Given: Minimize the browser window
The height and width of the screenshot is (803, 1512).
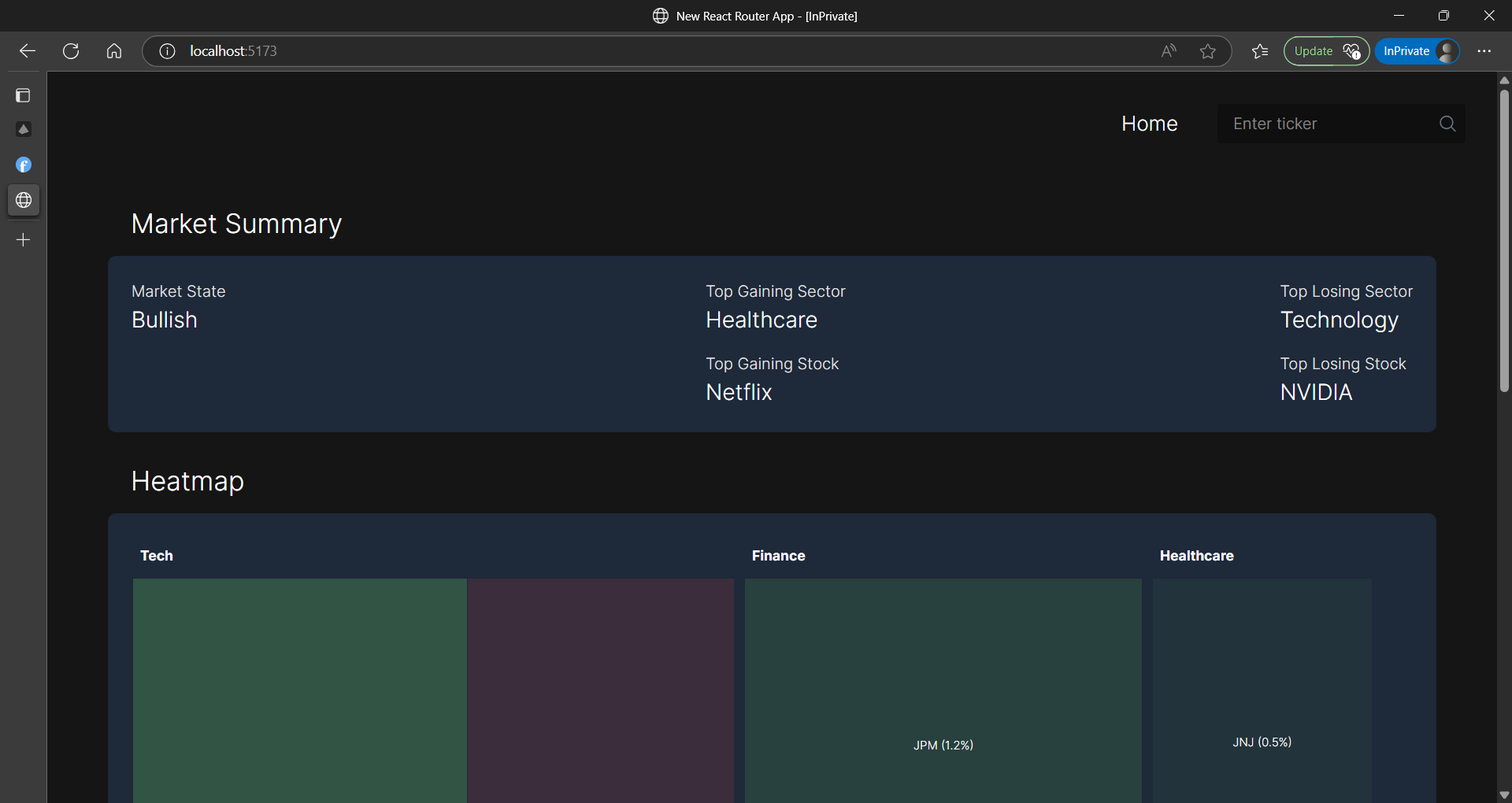Looking at the screenshot, I should [1399, 16].
